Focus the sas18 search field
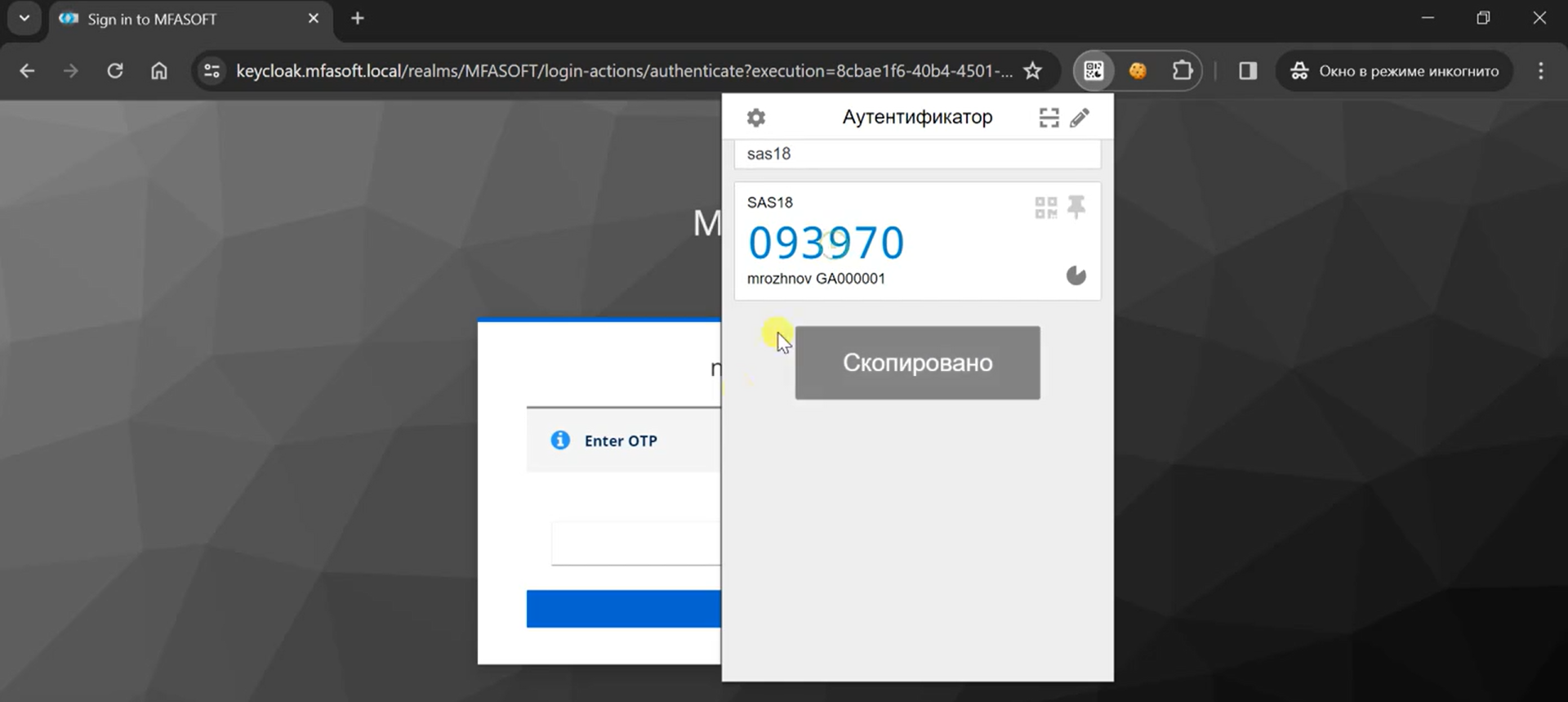The height and width of the screenshot is (702, 1568). tap(917, 154)
